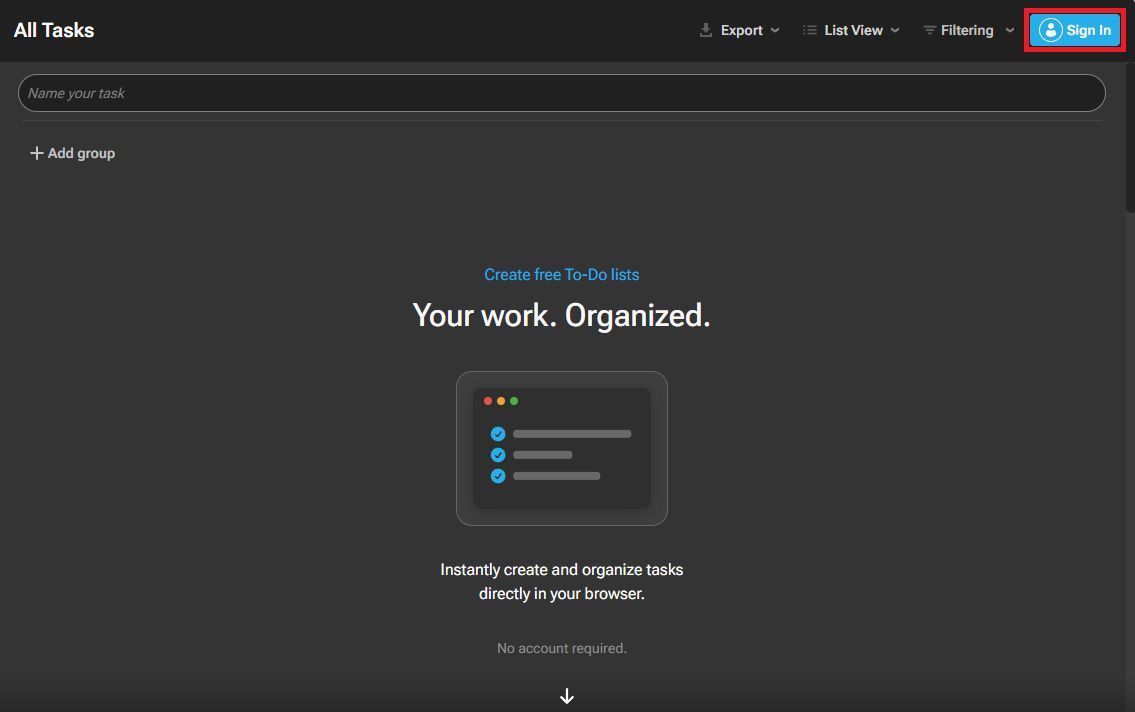1135x712 pixels.
Task: Click the Export download arrow icon
Action: (x=706, y=30)
